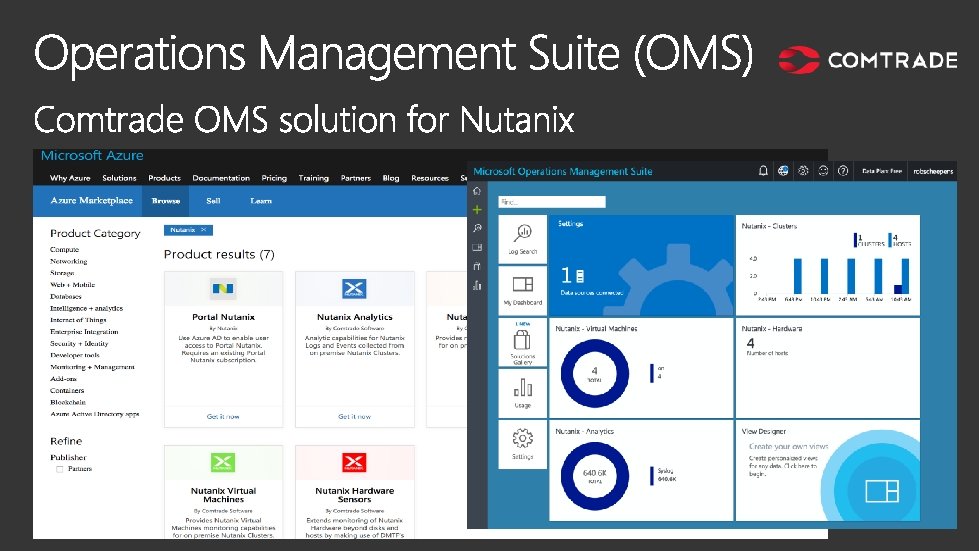Select Intelligence + analytics category

86,308
